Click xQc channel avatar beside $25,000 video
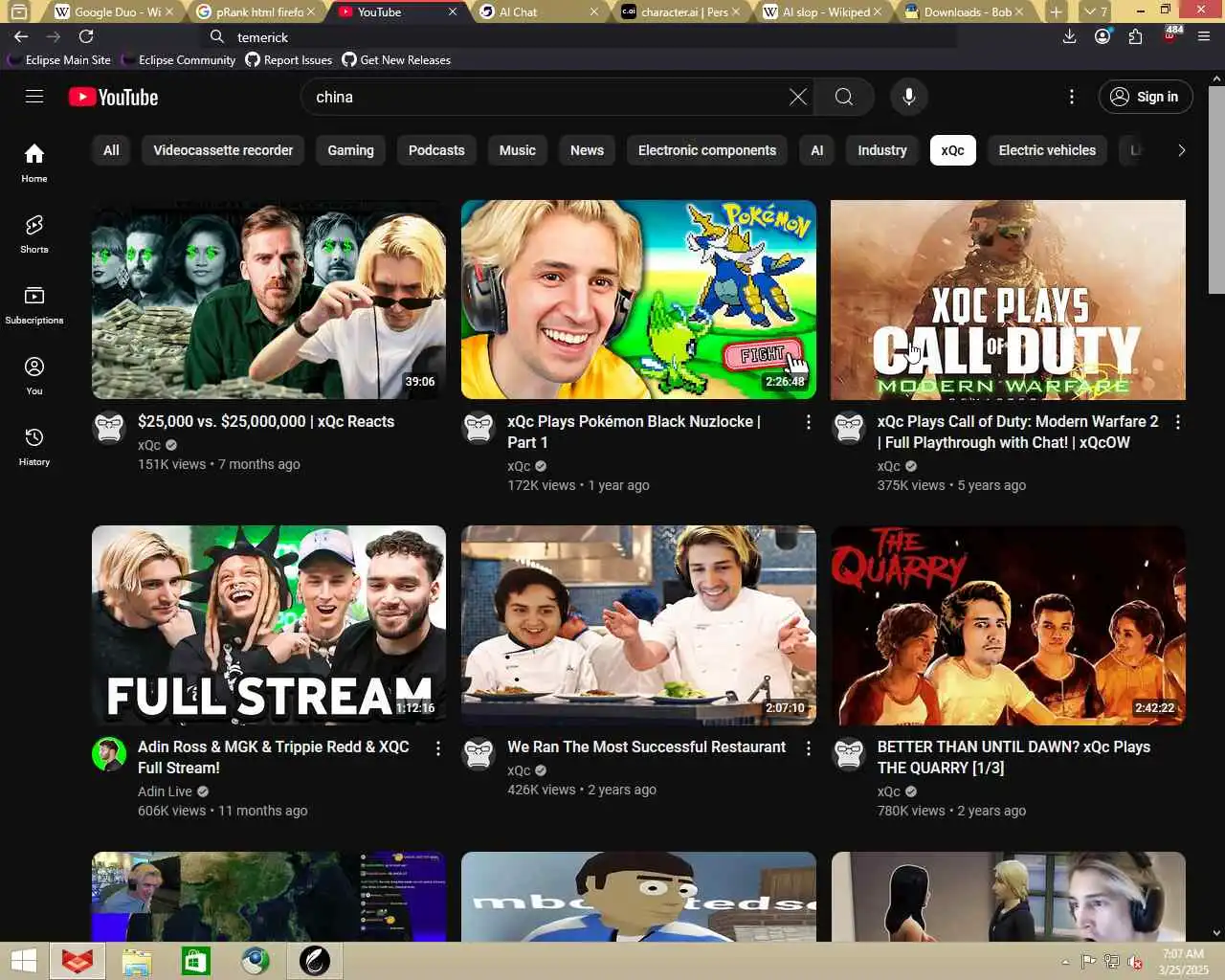 click(109, 428)
